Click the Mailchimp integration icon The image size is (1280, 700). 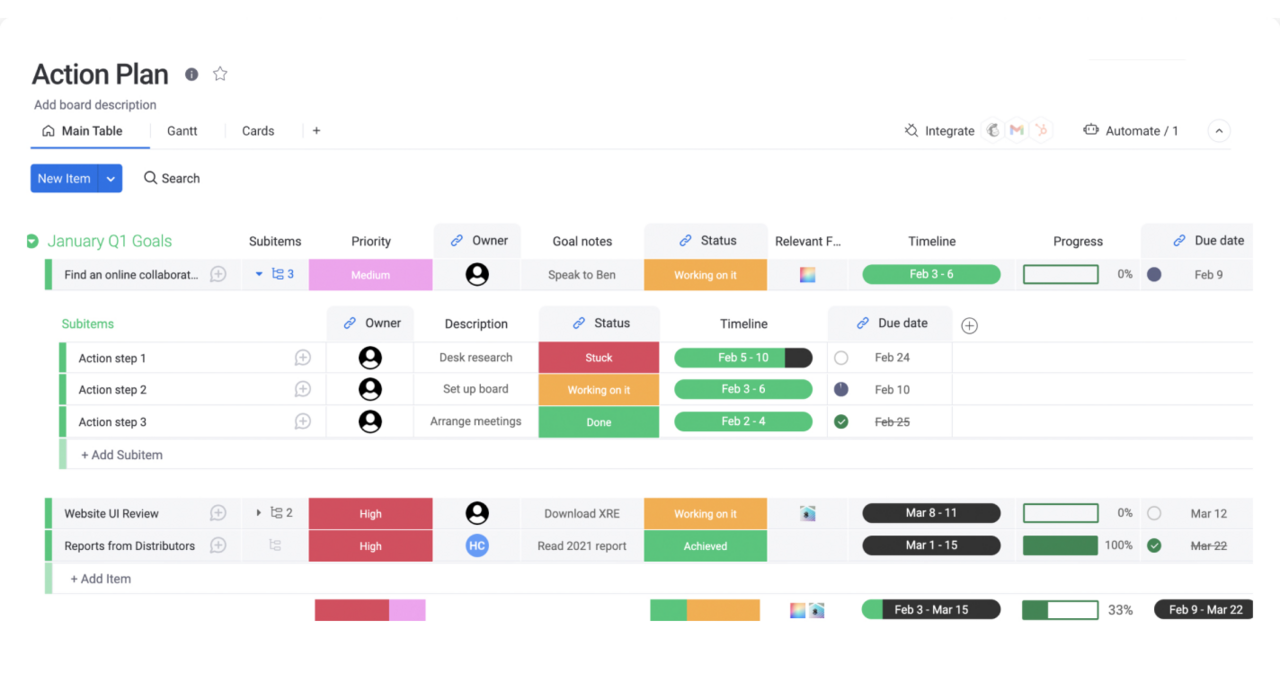993,131
